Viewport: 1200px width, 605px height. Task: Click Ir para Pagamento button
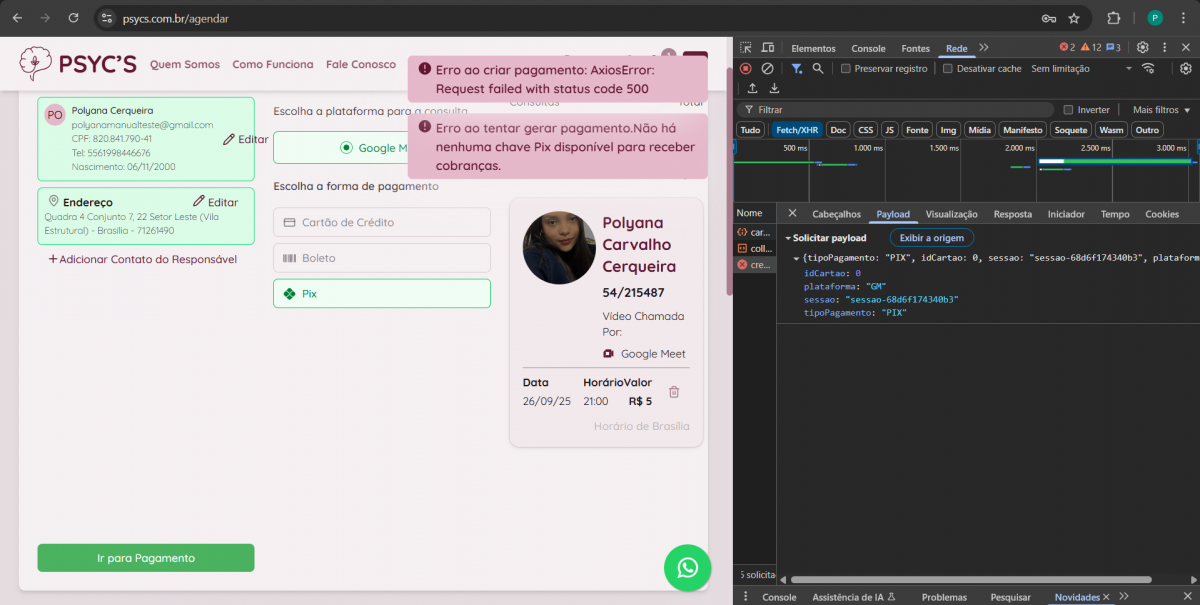[146, 558]
